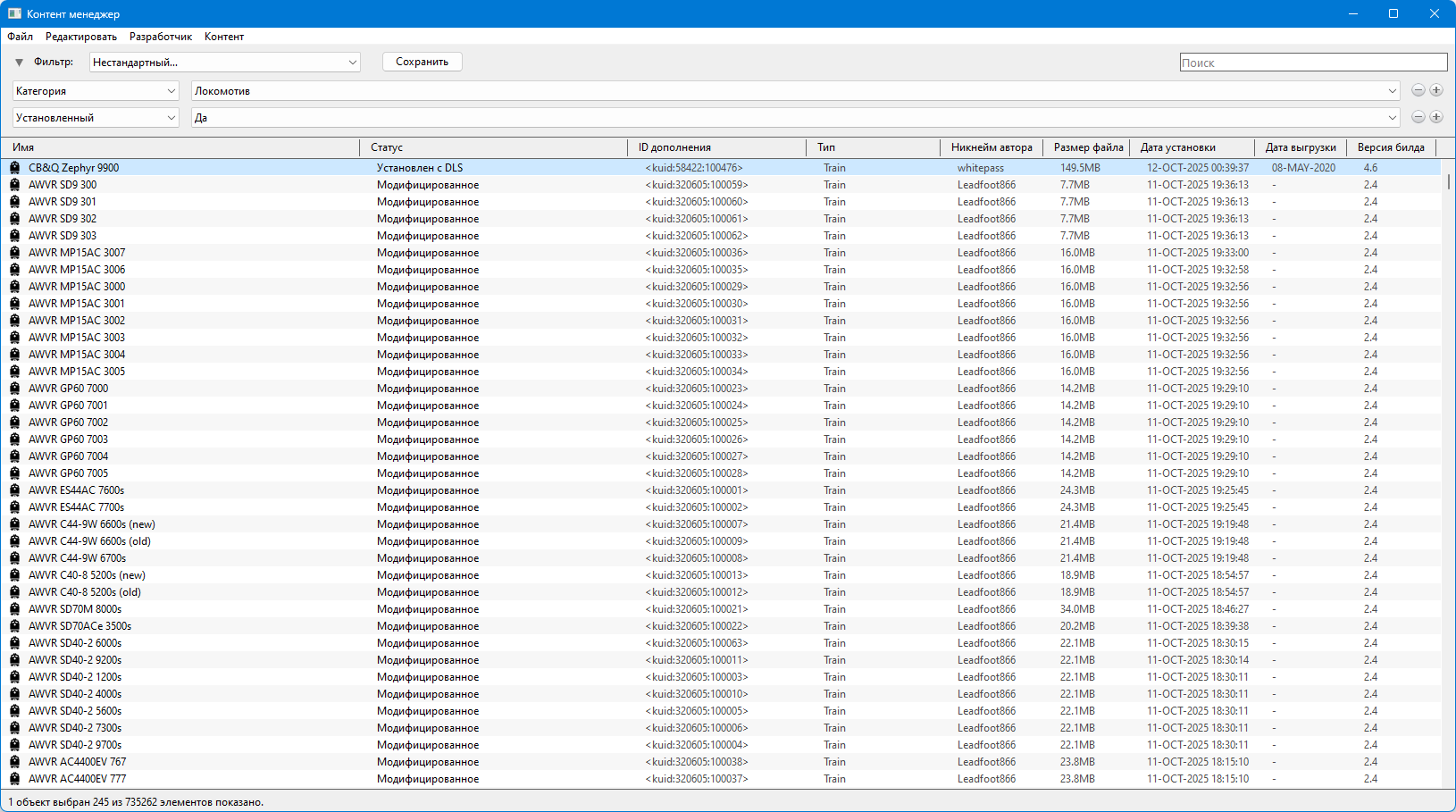Screen dimensions: 1456x812
Task: Select the AWVR C40-8 5200s (new) row
Action: [x=720, y=575]
